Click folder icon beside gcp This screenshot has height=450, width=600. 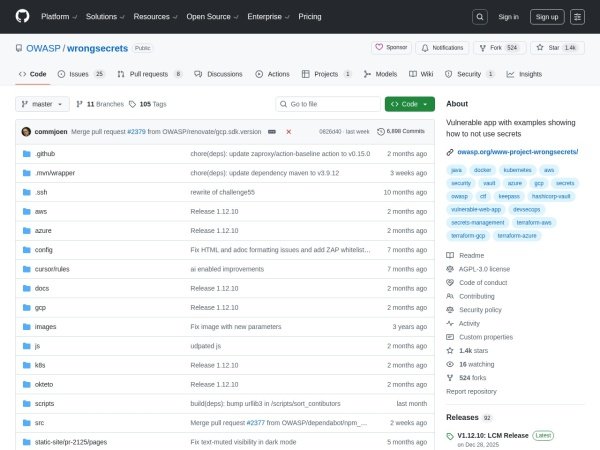26,308
